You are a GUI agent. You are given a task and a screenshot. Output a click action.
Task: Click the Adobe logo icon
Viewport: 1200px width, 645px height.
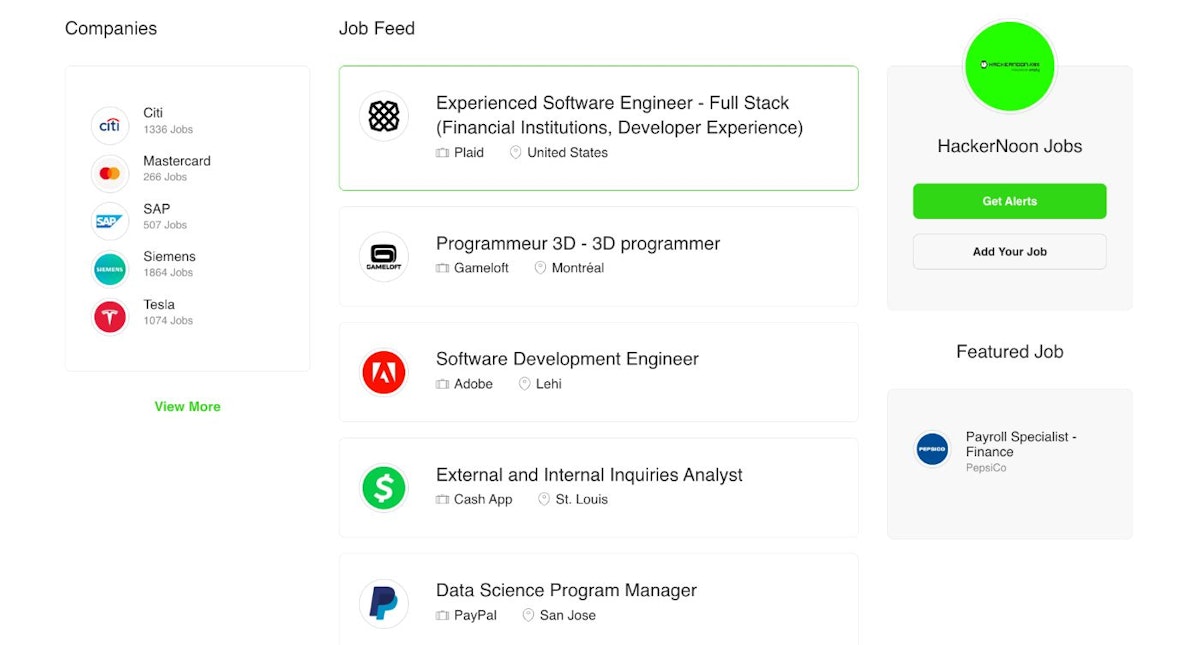(x=384, y=373)
